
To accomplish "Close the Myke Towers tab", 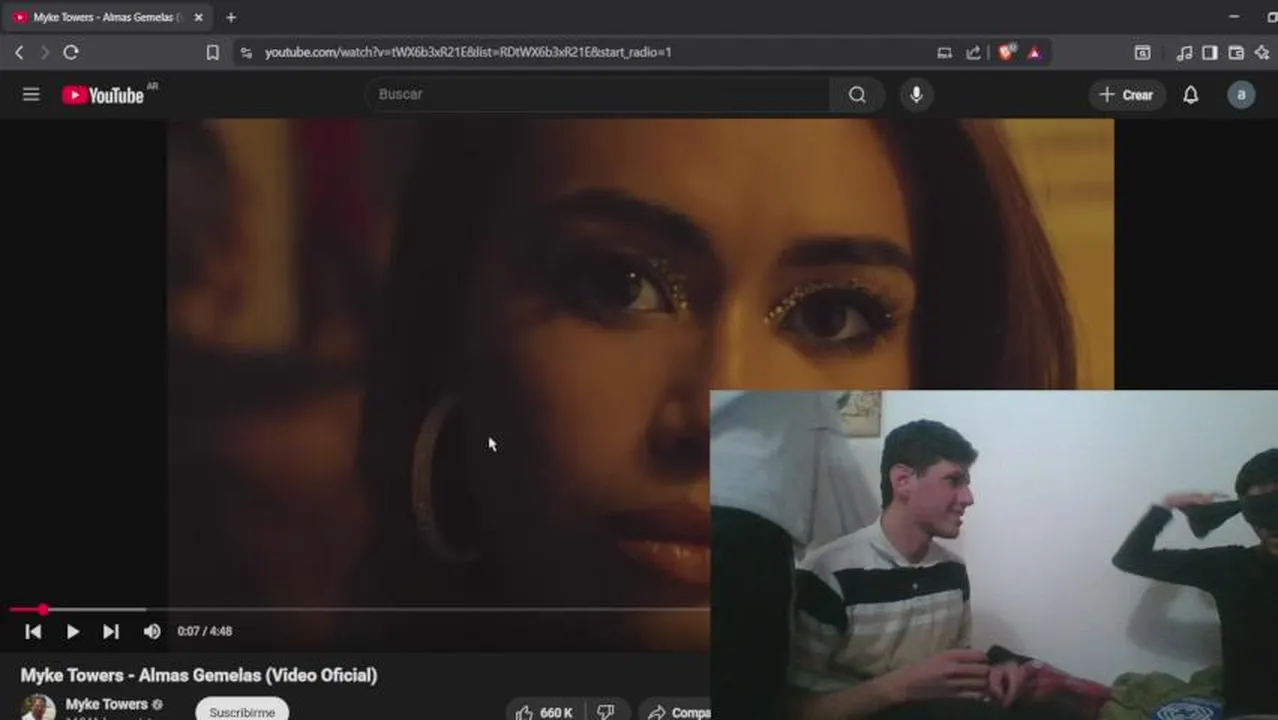I will coord(198,17).
